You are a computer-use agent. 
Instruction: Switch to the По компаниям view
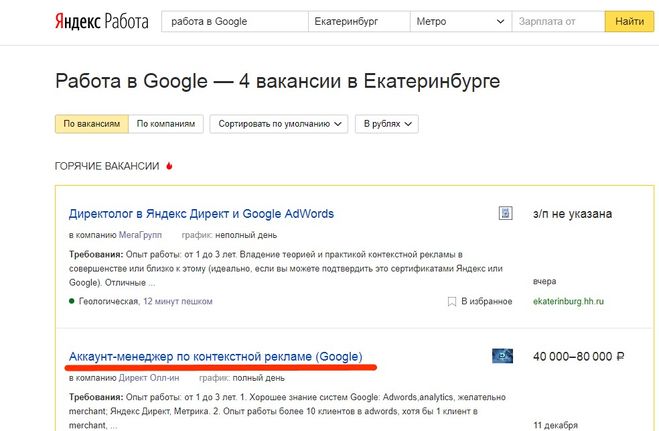[167, 124]
